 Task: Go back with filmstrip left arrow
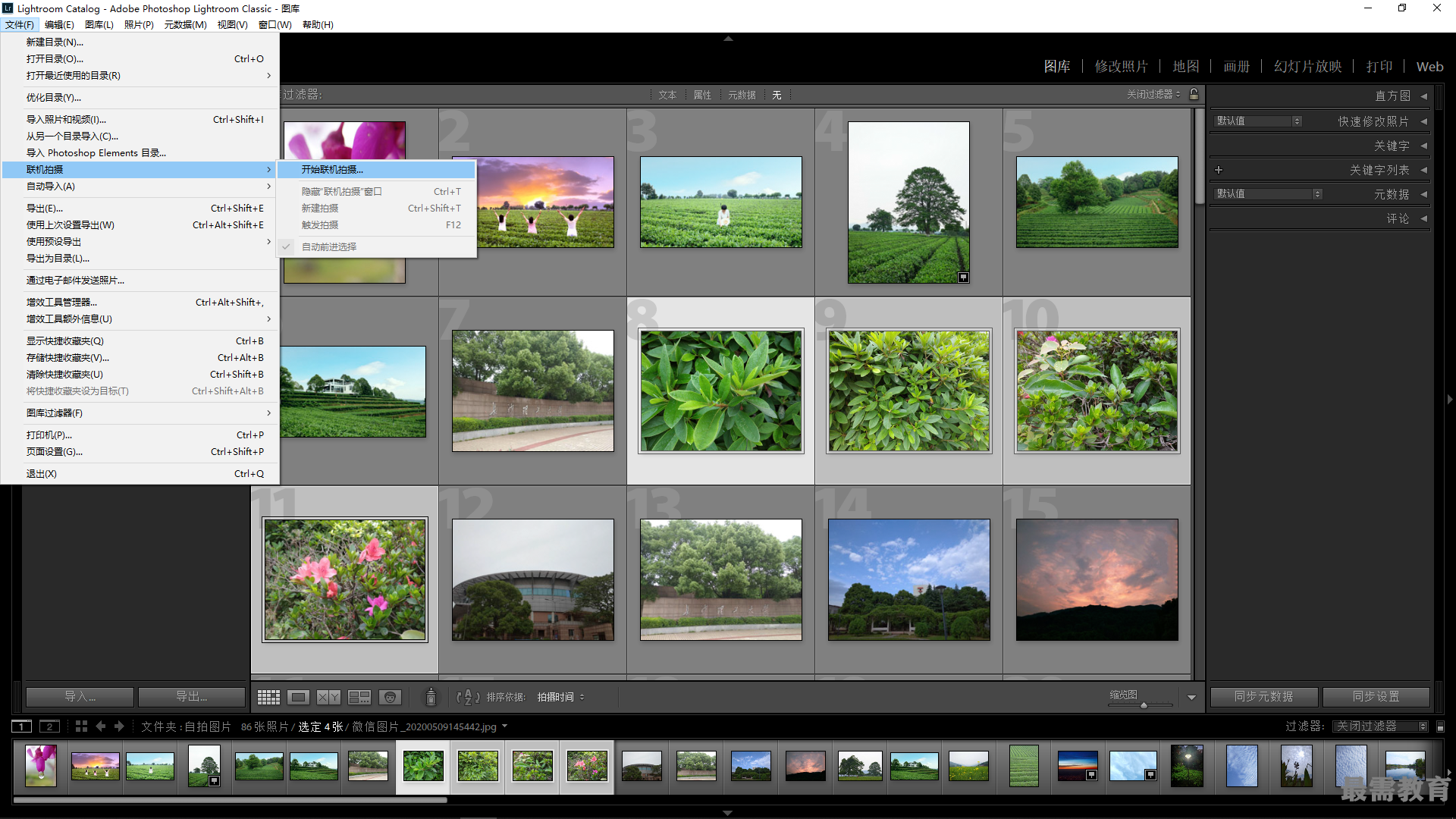pyautogui.click(x=101, y=726)
